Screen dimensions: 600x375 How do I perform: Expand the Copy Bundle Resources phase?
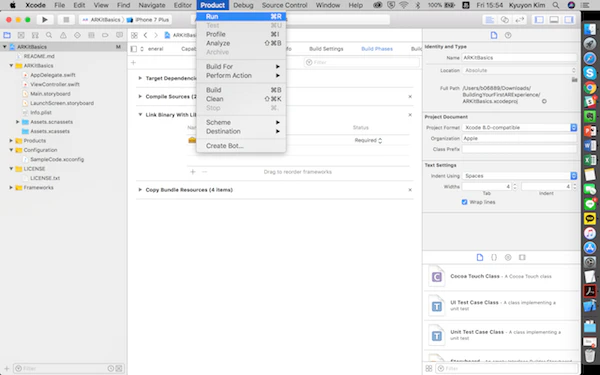[x=140, y=190]
